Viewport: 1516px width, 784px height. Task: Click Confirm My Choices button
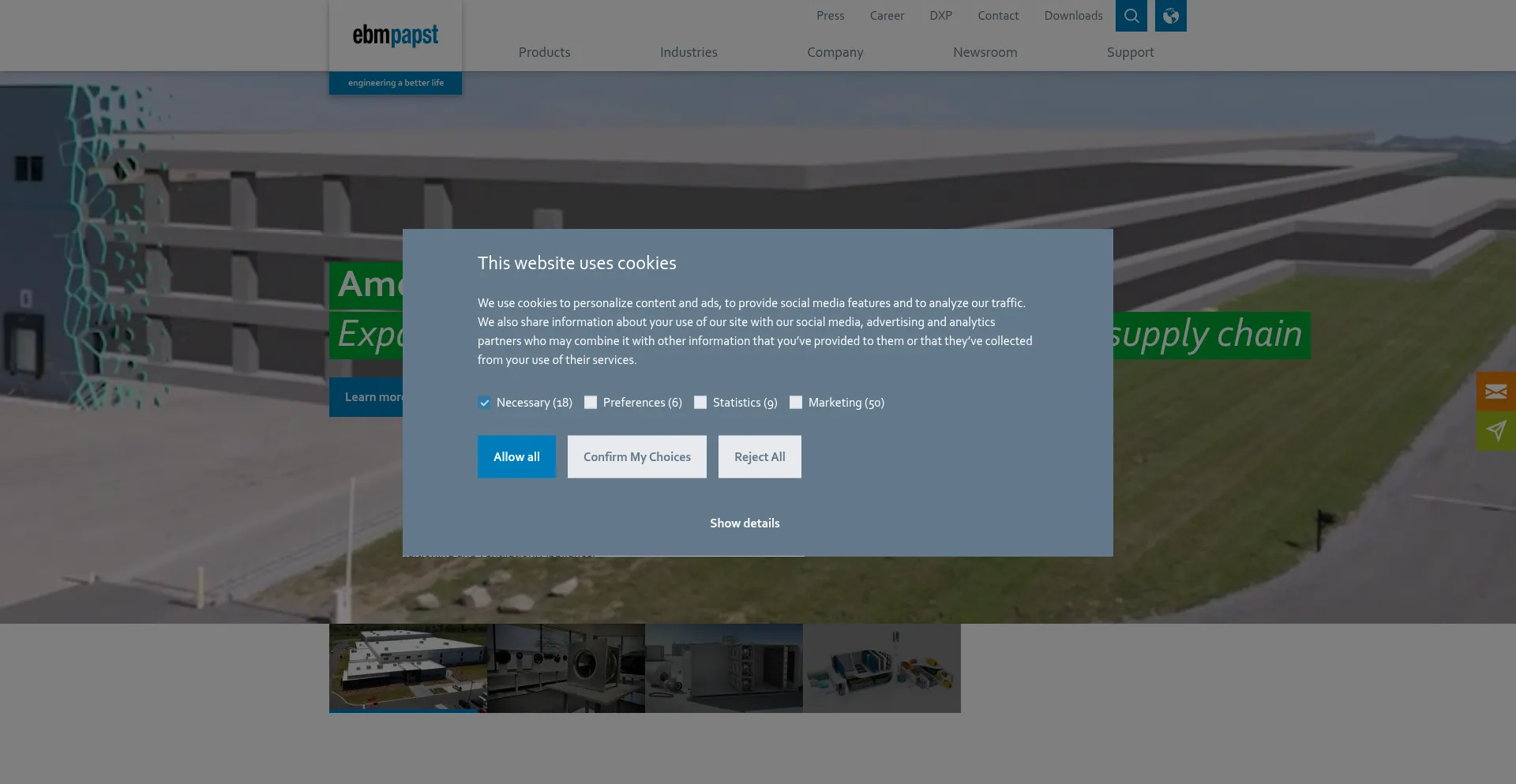637,457
